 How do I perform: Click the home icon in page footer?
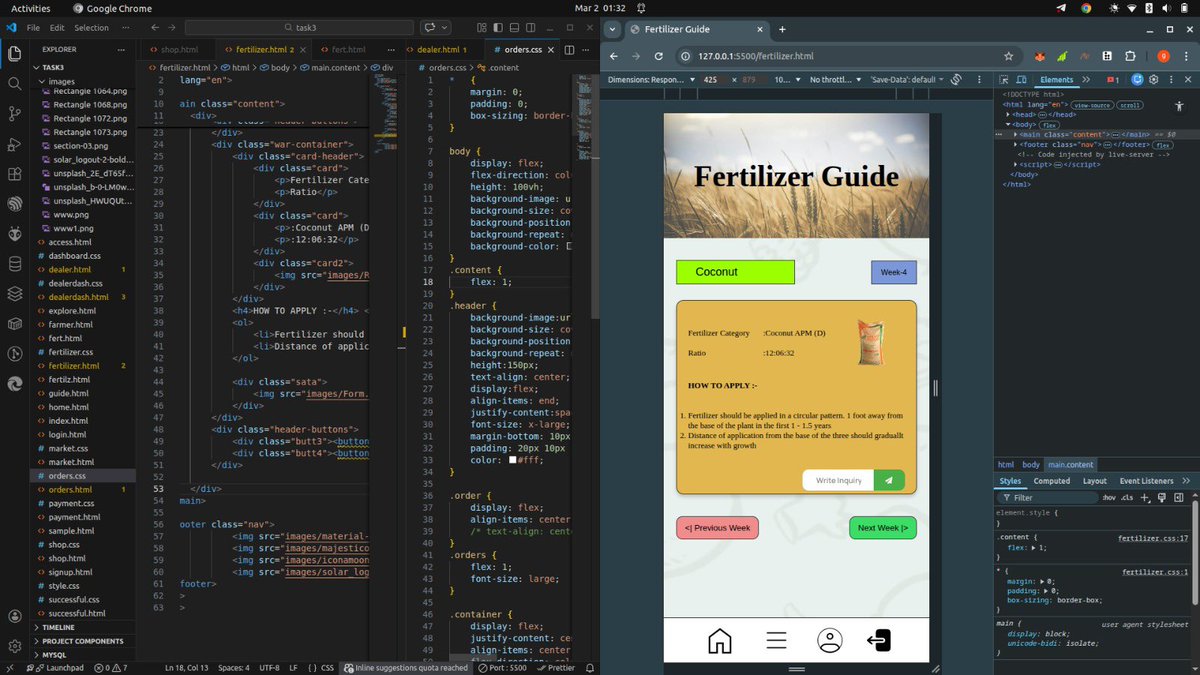click(x=719, y=641)
